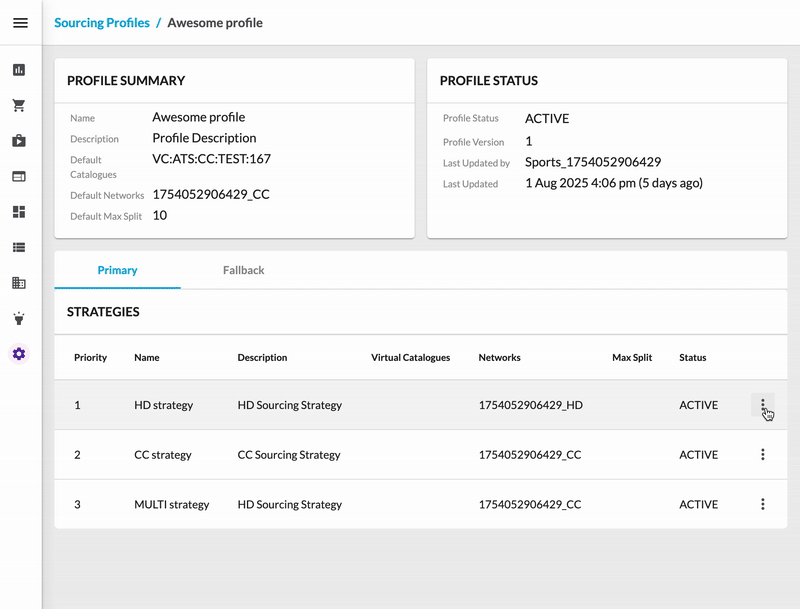The height and width of the screenshot is (609, 800).
Task: Select the HD strategy row name
Action: (163, 405)
